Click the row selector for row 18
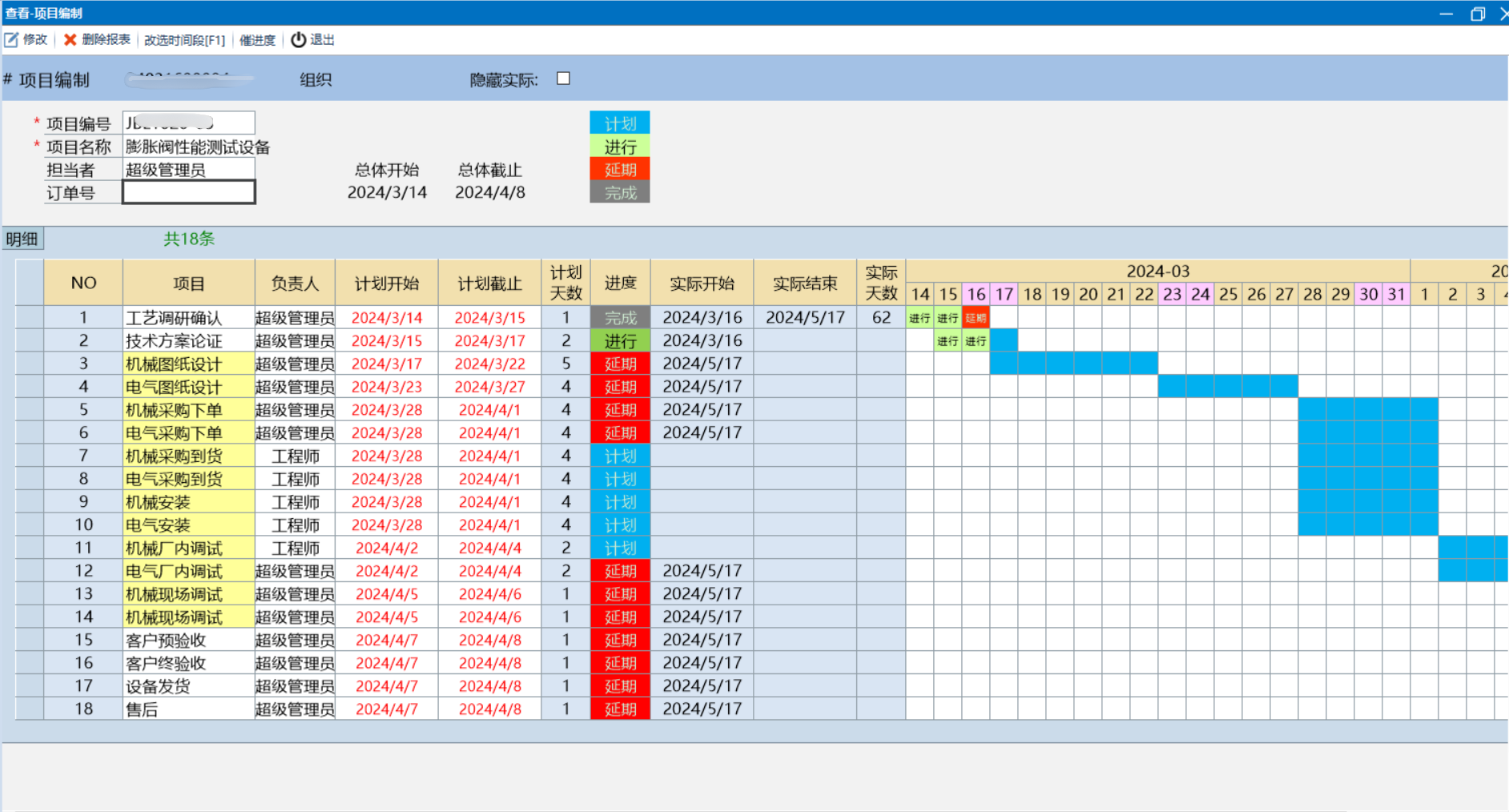 pos(30,709)
